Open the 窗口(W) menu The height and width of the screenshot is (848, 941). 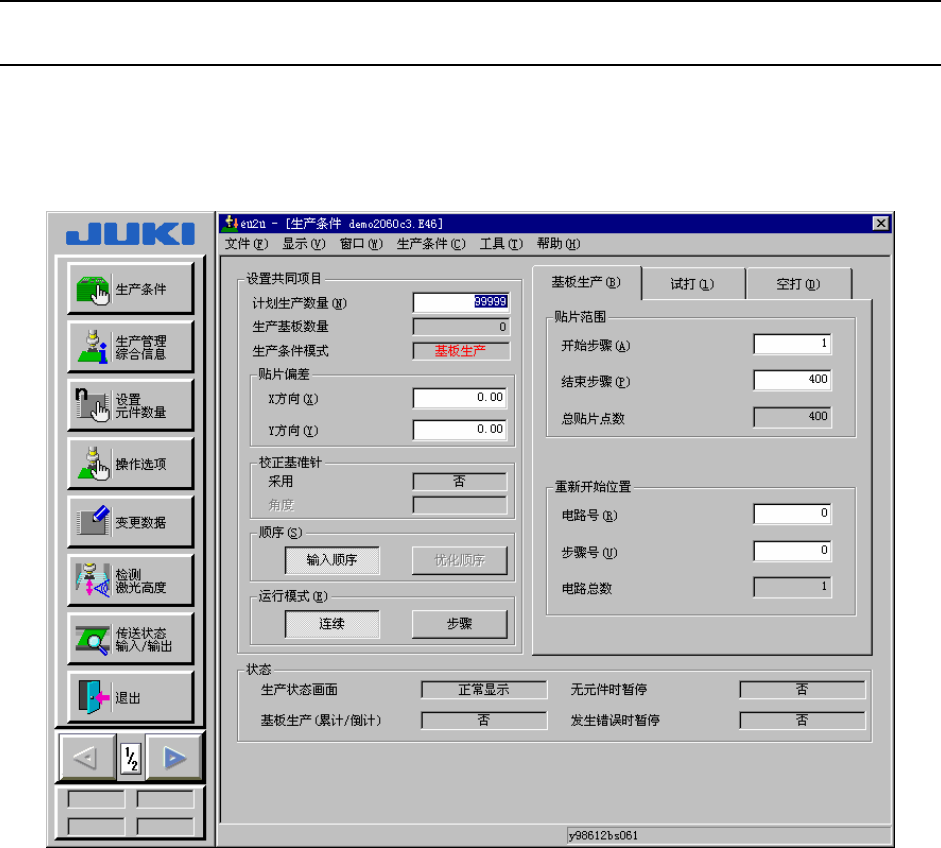361,244
